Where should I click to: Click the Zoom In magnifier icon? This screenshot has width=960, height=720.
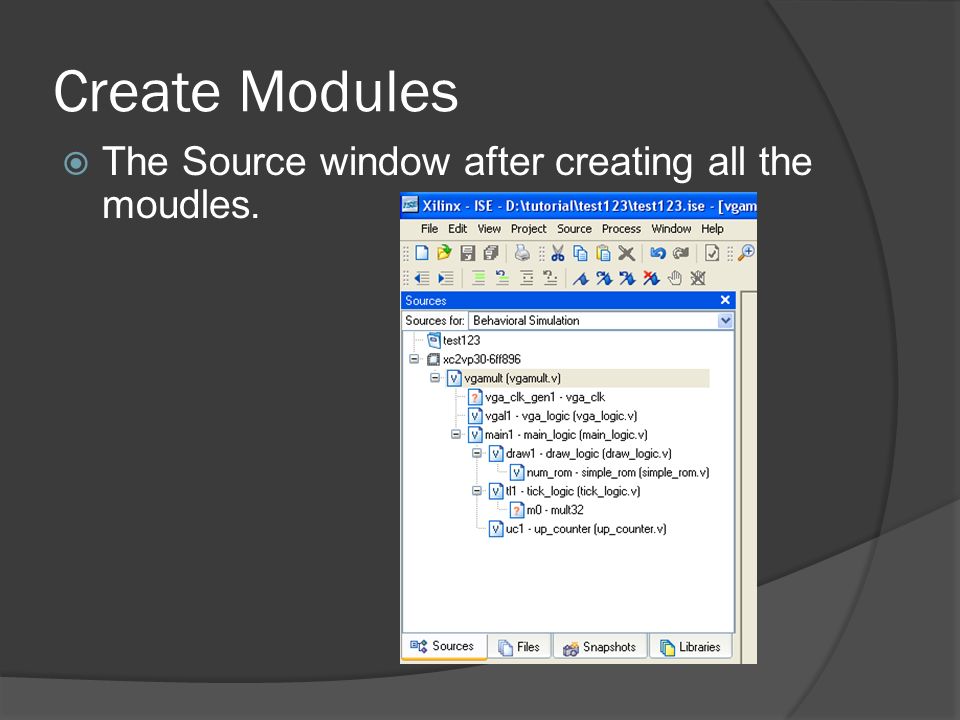pos(746,252)
